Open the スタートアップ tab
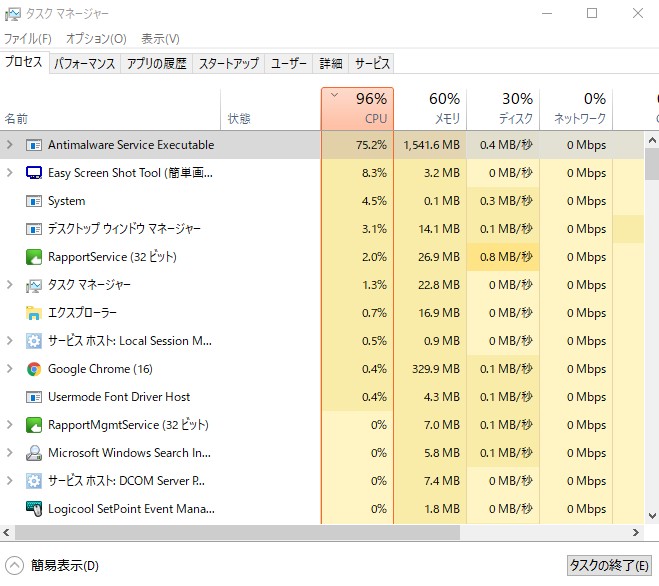 coord(229,64)
